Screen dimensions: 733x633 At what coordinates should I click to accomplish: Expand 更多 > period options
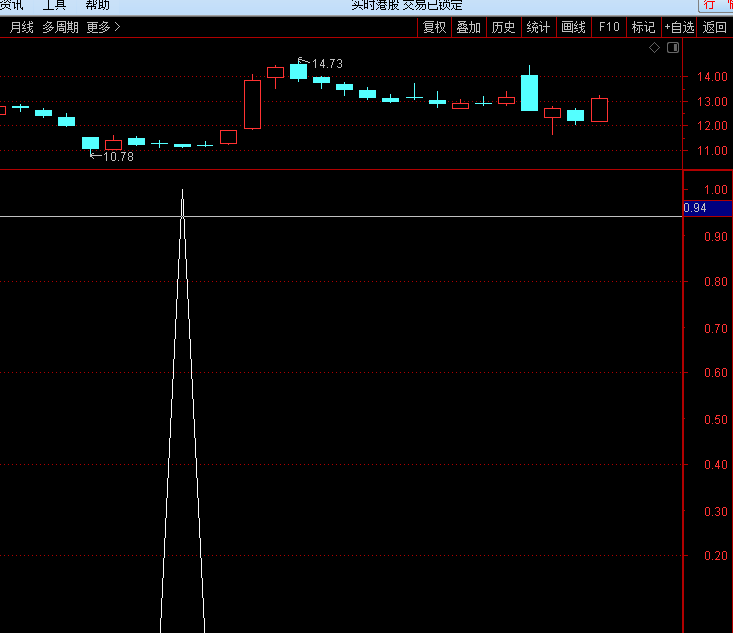[103, 28]
